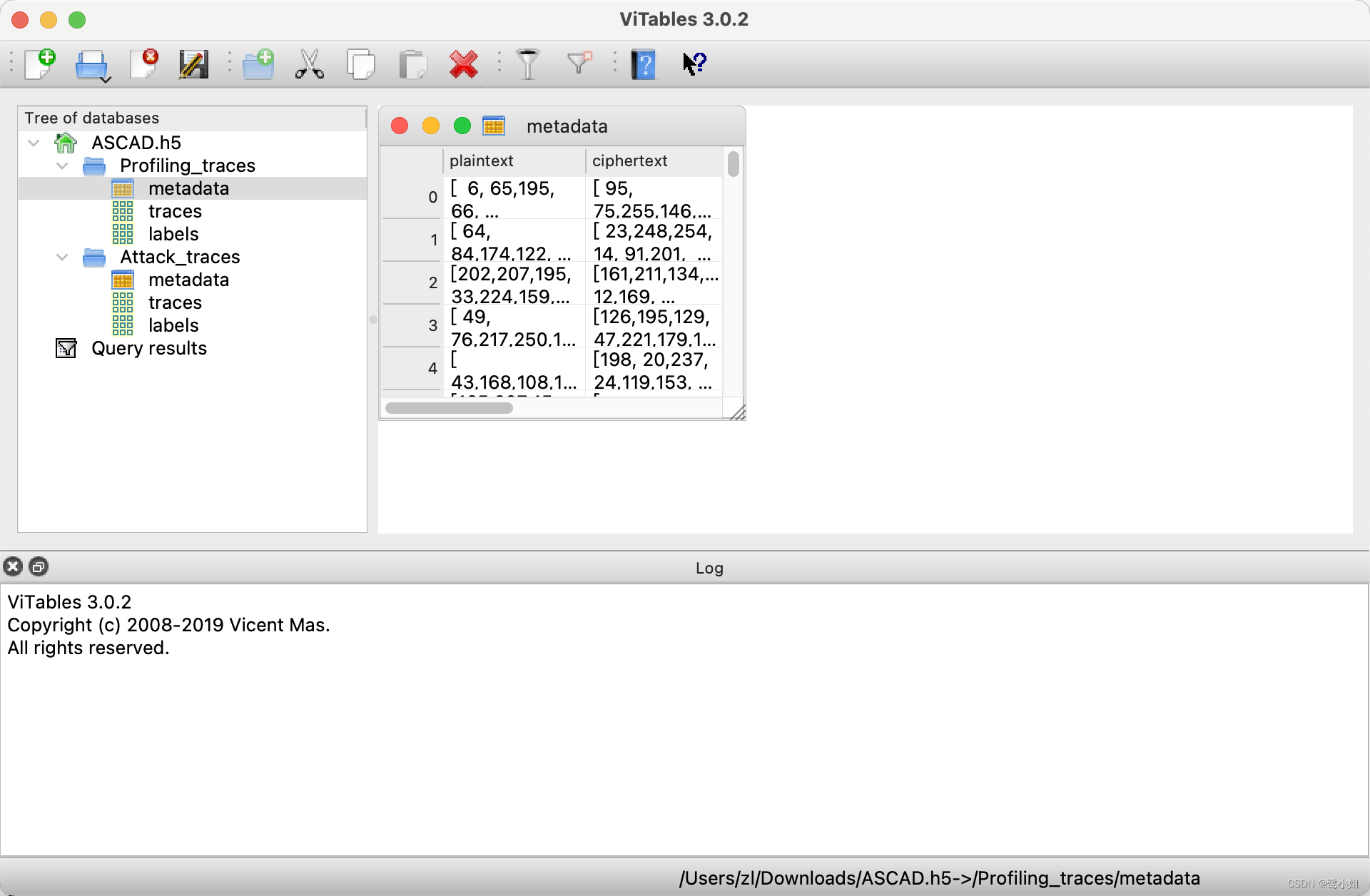1370x896 pixels.
Task: Select traces under Profiling_traces
Action: (x=175, y=211)
